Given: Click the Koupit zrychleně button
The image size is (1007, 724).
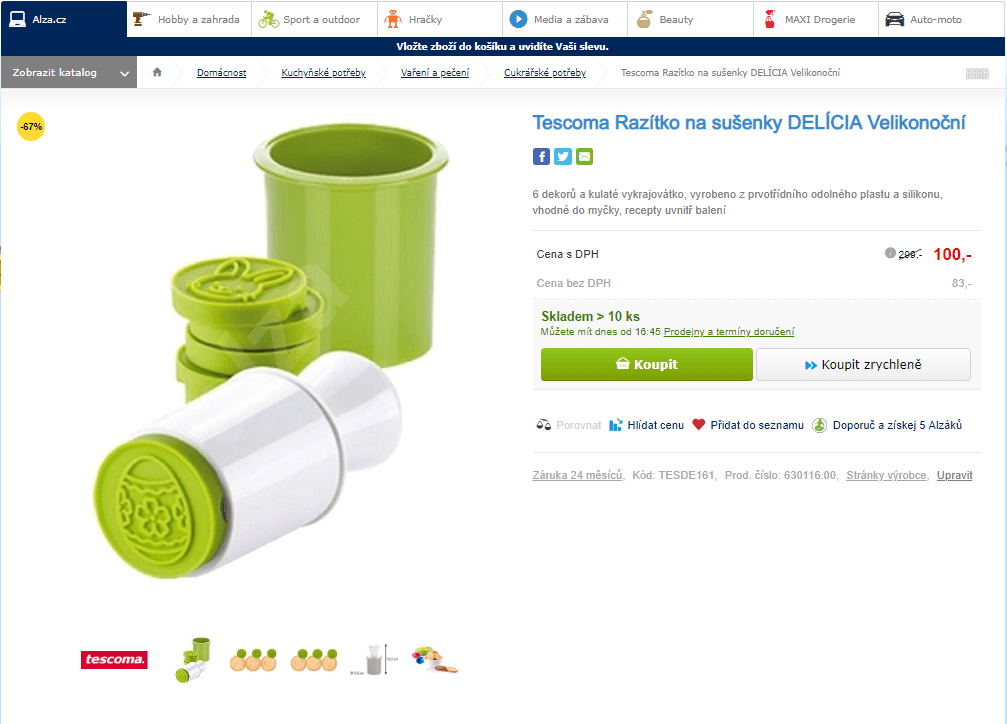Looking at the screenshot, I should point(863,365).
